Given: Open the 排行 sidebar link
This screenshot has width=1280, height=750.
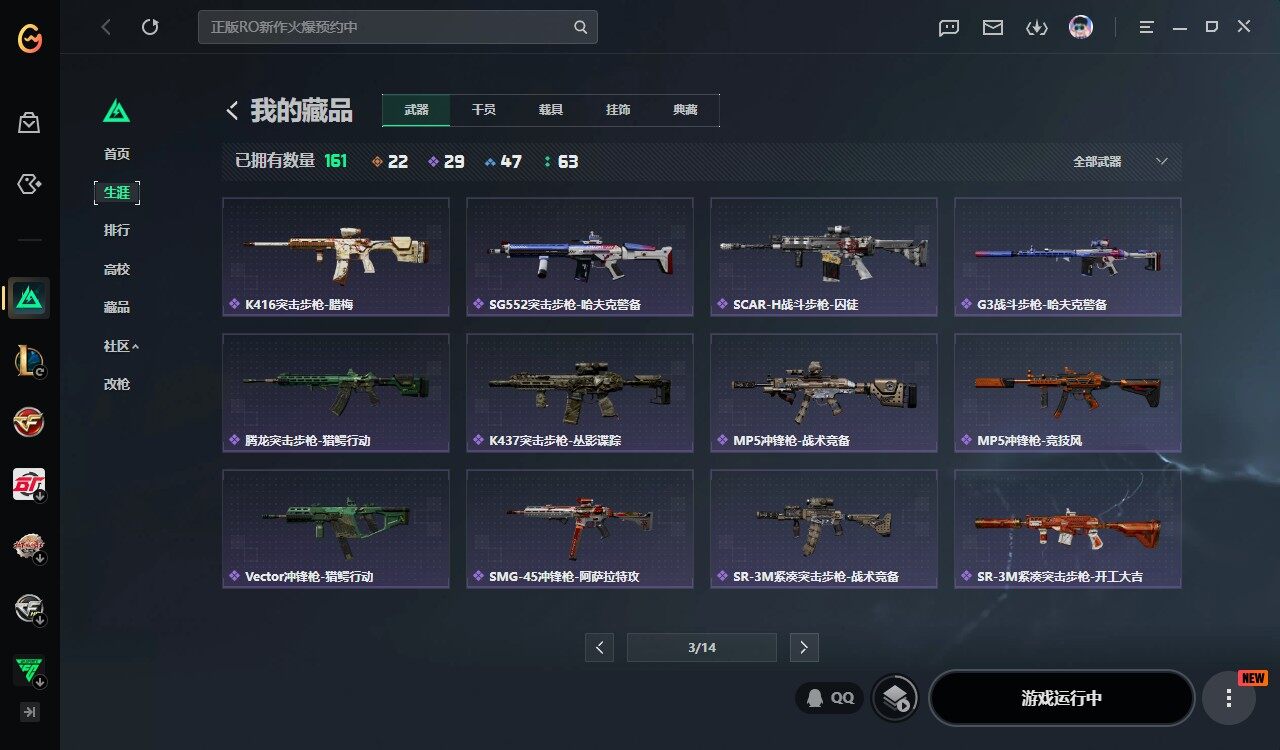Looking at the screenshot, I should pyautogui.click(x=117, y=230).
